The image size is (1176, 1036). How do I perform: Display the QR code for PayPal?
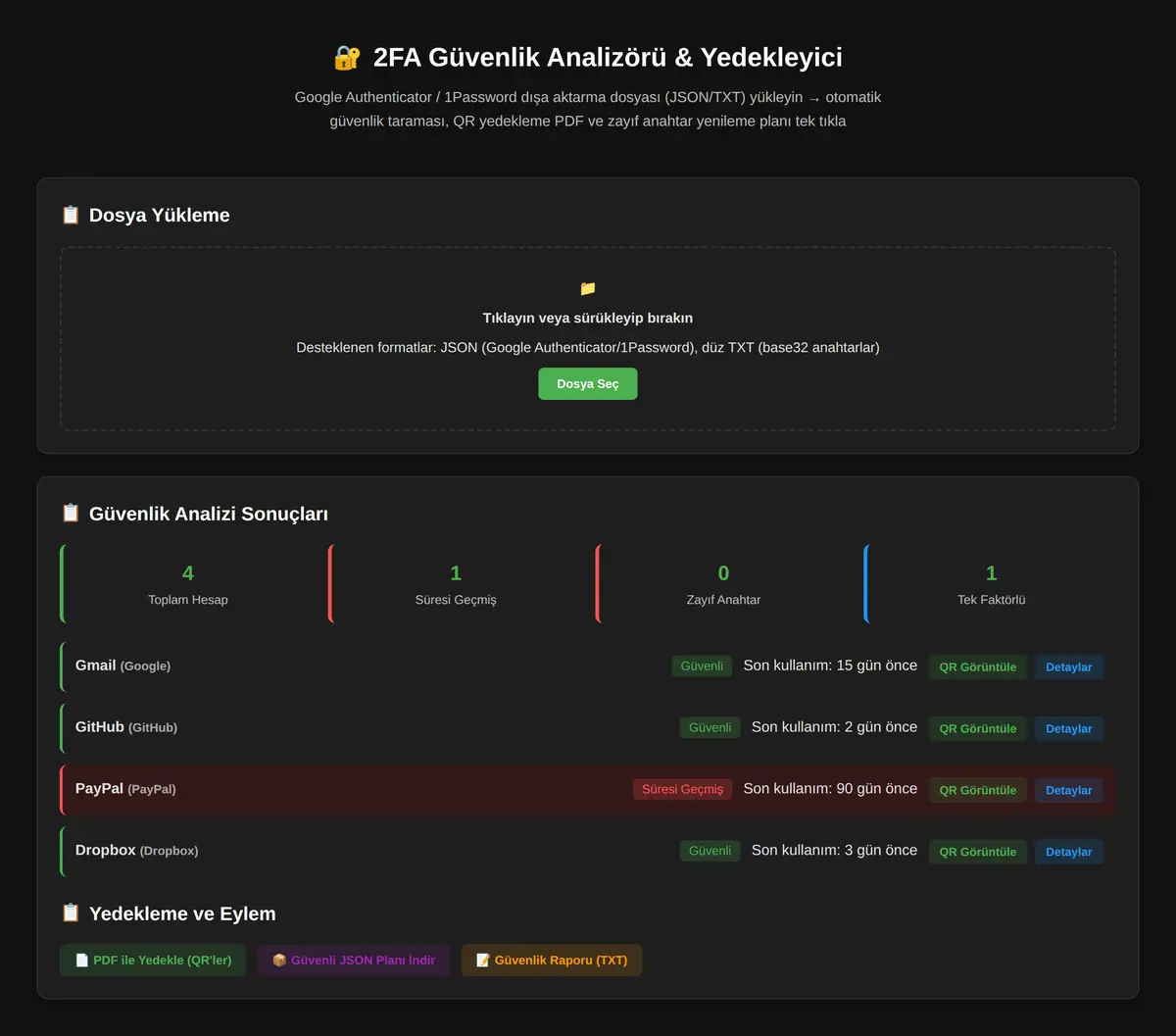(978, 791)
